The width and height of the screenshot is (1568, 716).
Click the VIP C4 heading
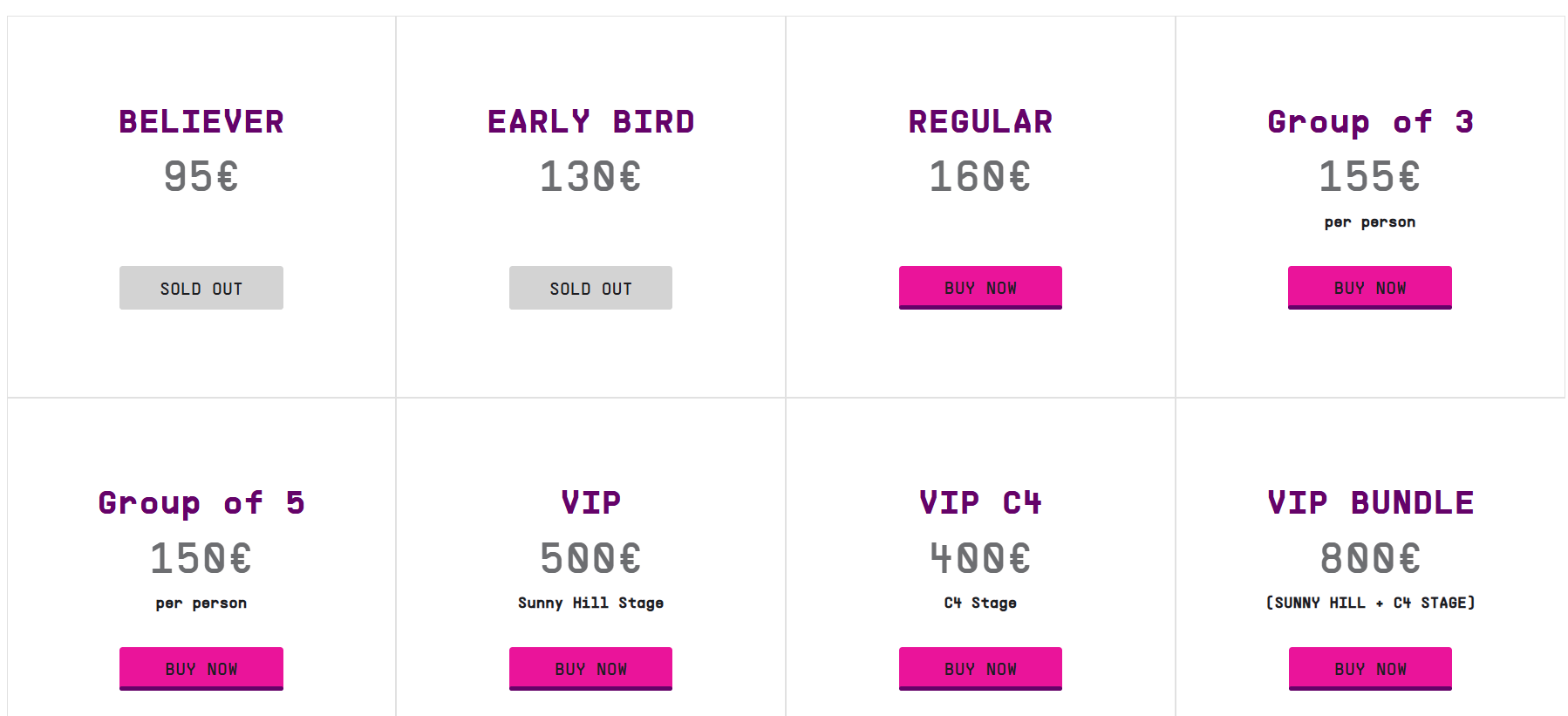click(980, 503)
